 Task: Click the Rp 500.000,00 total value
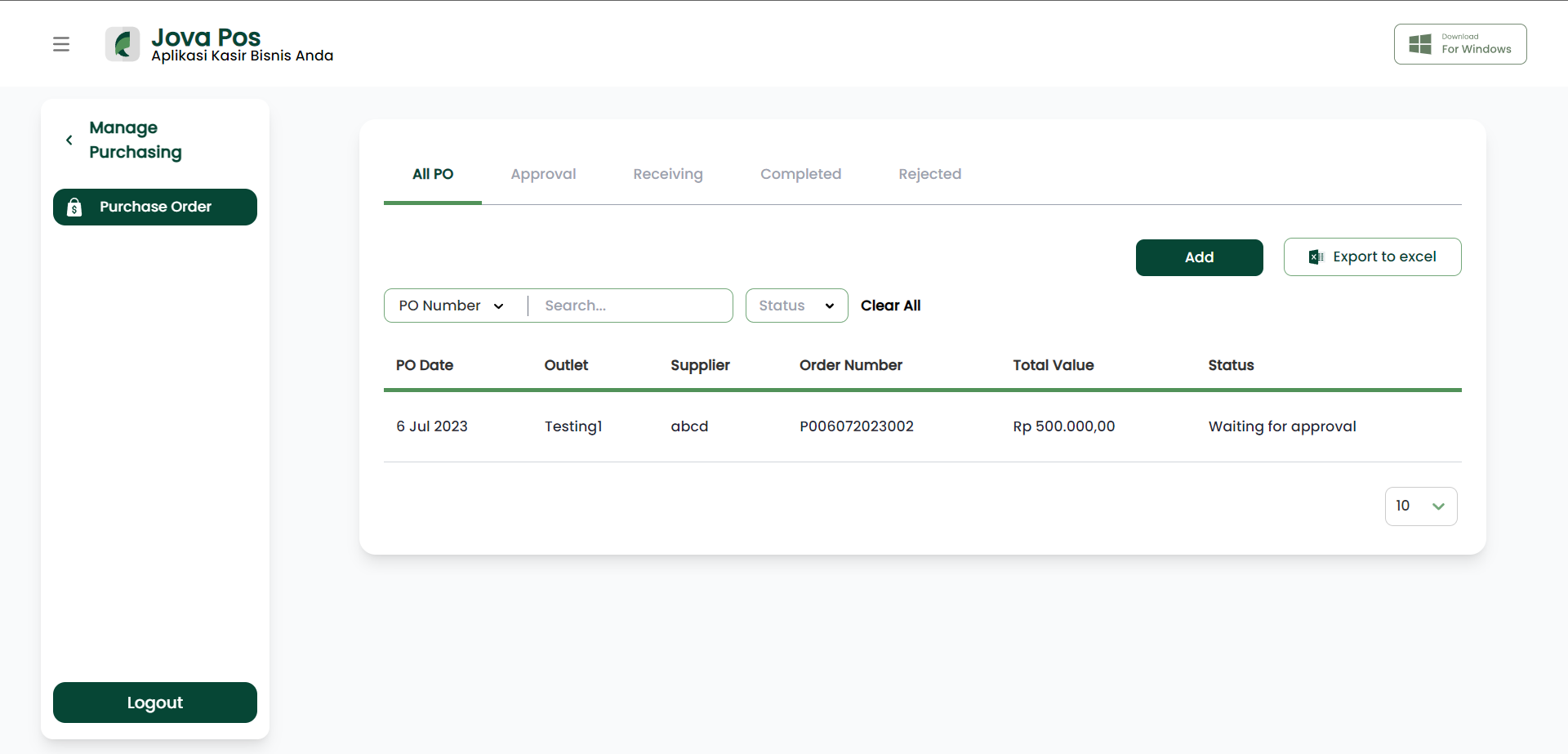pyautogui.click(x=1064, y=426)
